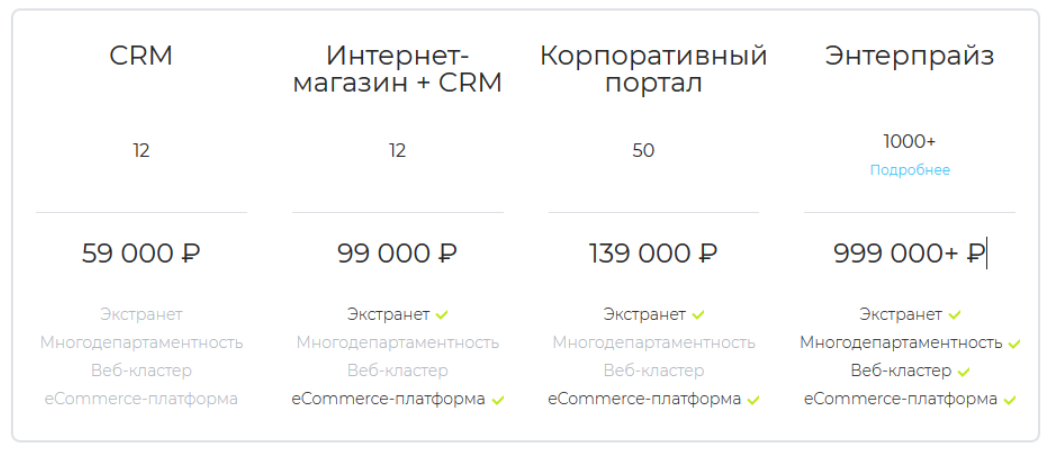Click the 59 000 ₽ price
1059x458 pixels.
pyautogui.click(x=141, y=254)
